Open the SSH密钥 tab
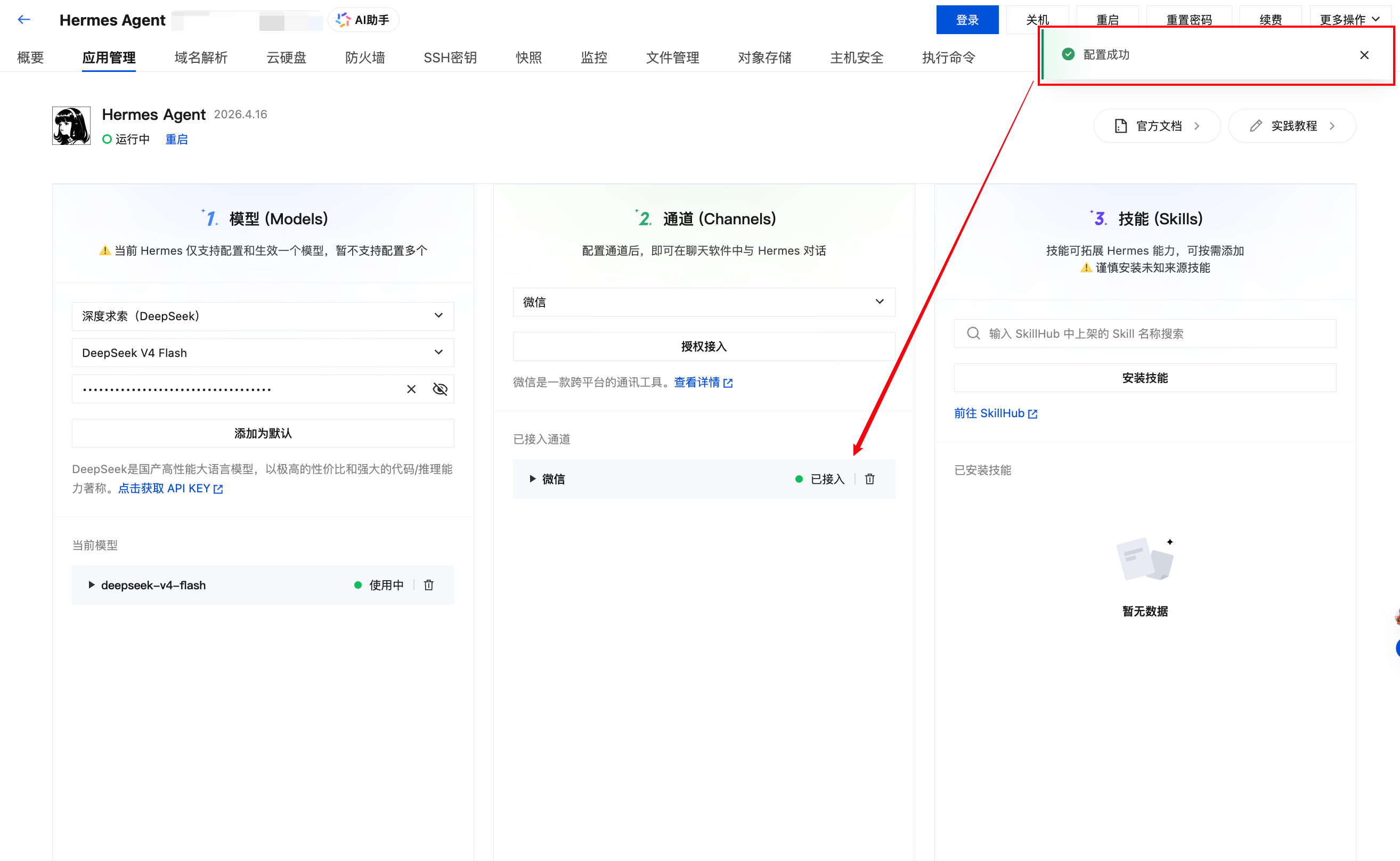This screenshot has height=861, width=1400. coord(450,58)
